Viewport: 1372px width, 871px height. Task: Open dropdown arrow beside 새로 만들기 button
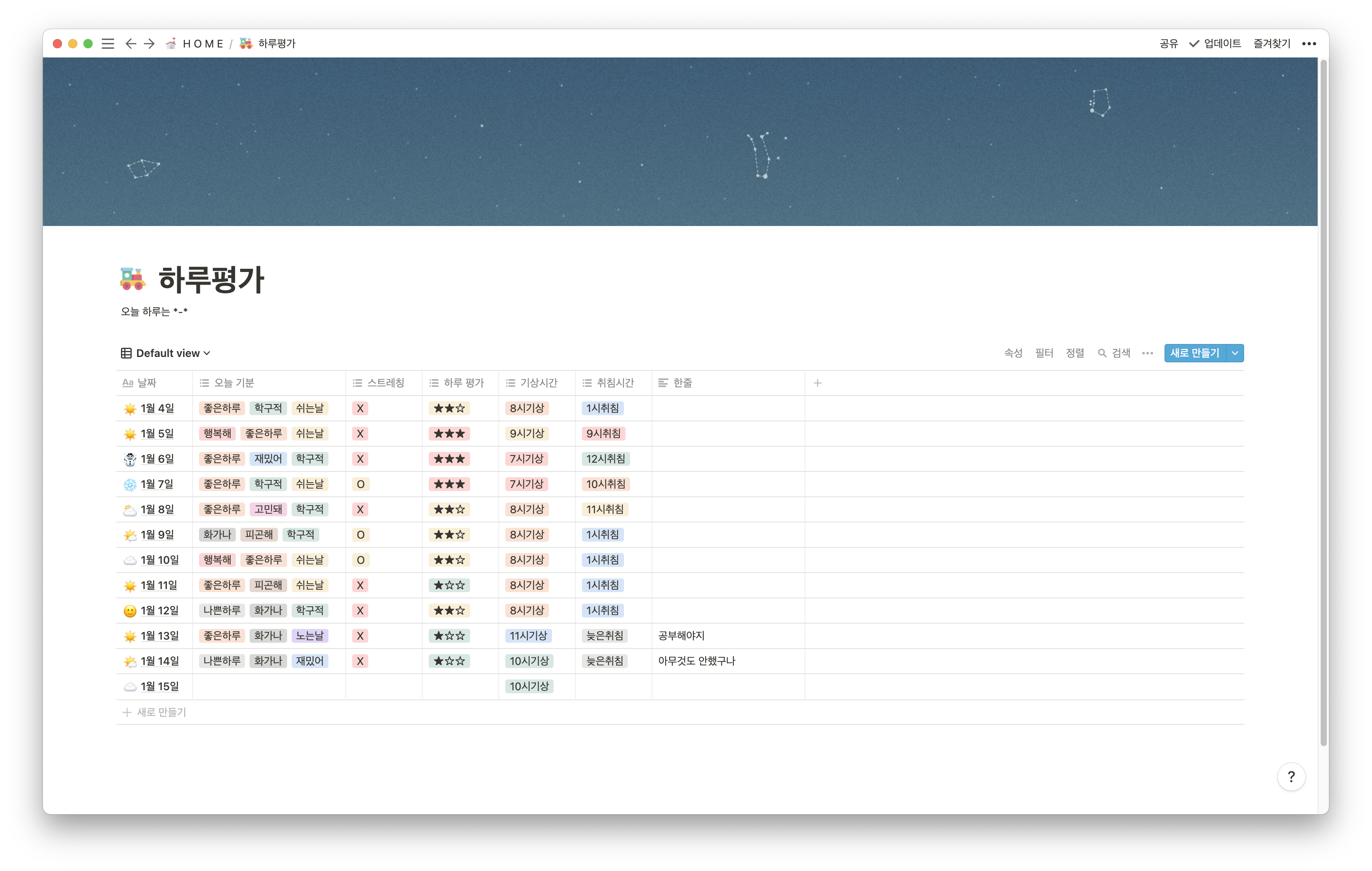[x=1235, y=354]
